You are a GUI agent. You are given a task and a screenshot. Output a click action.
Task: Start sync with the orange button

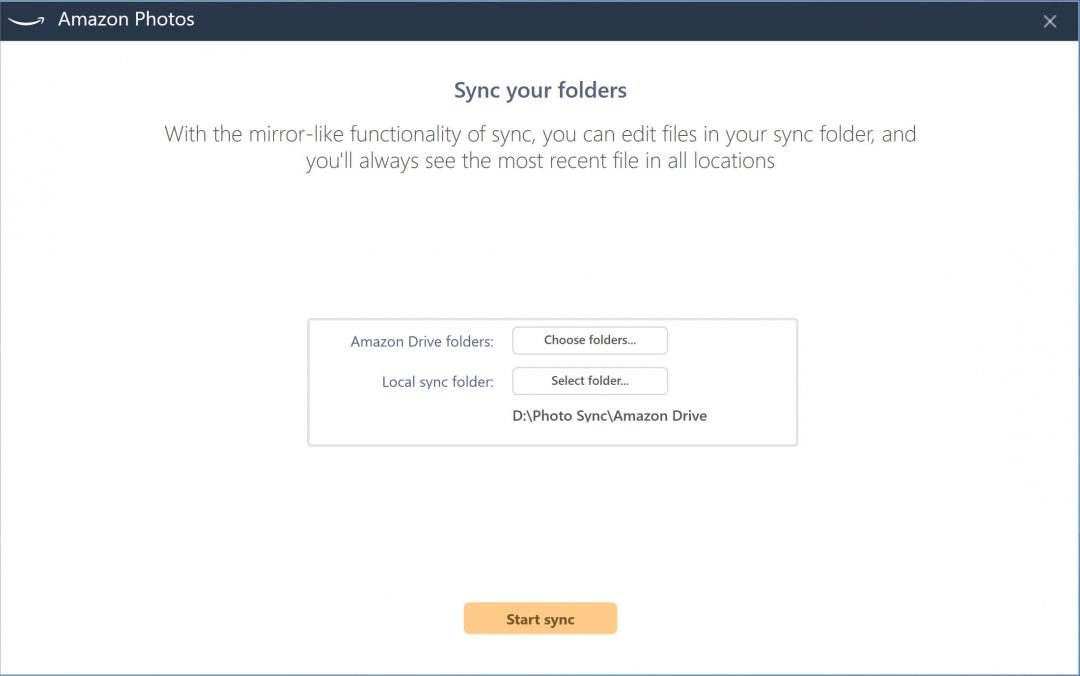(540, 619)
